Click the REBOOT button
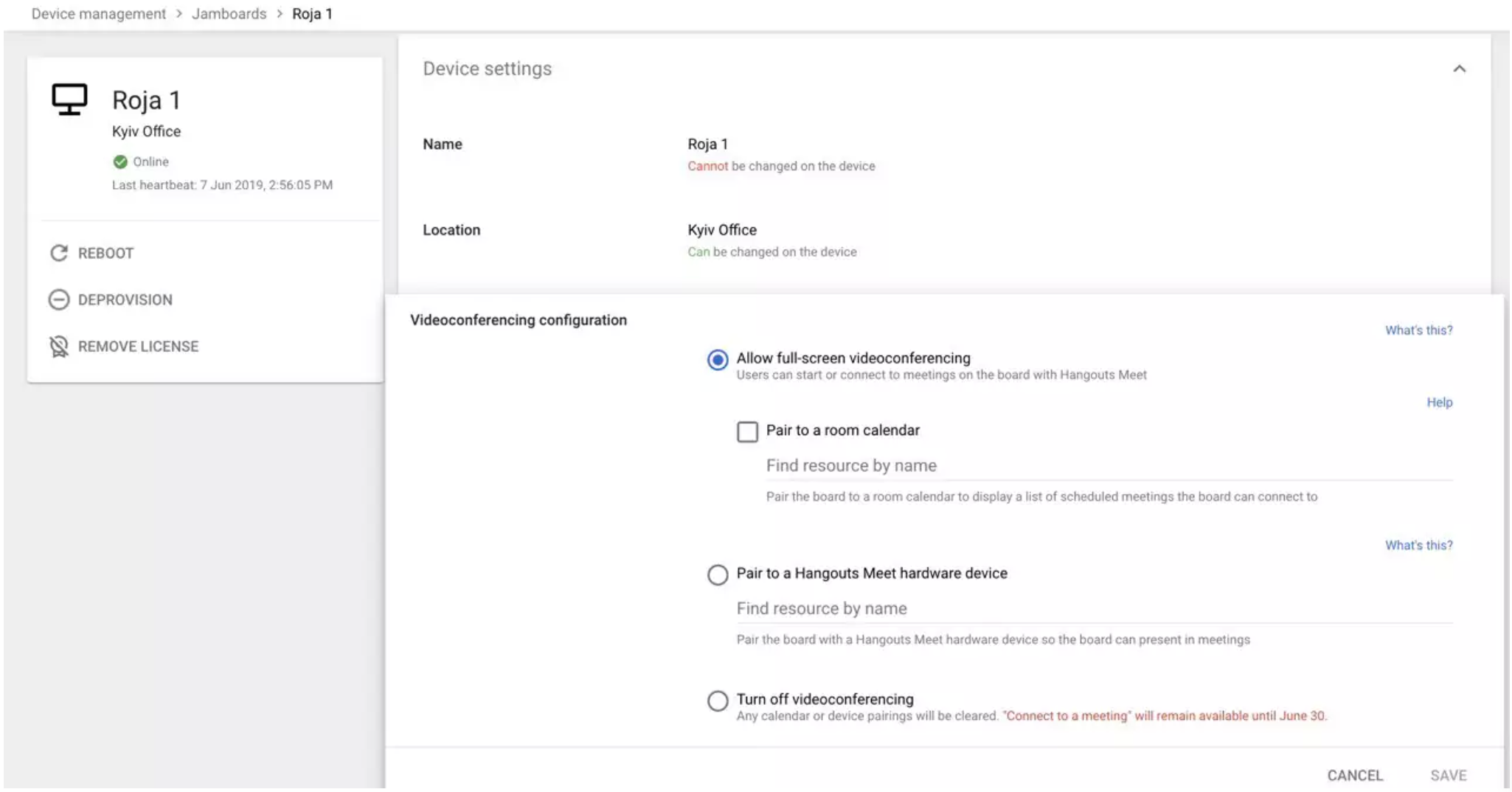1512x792 pixels. click(92, 253)
